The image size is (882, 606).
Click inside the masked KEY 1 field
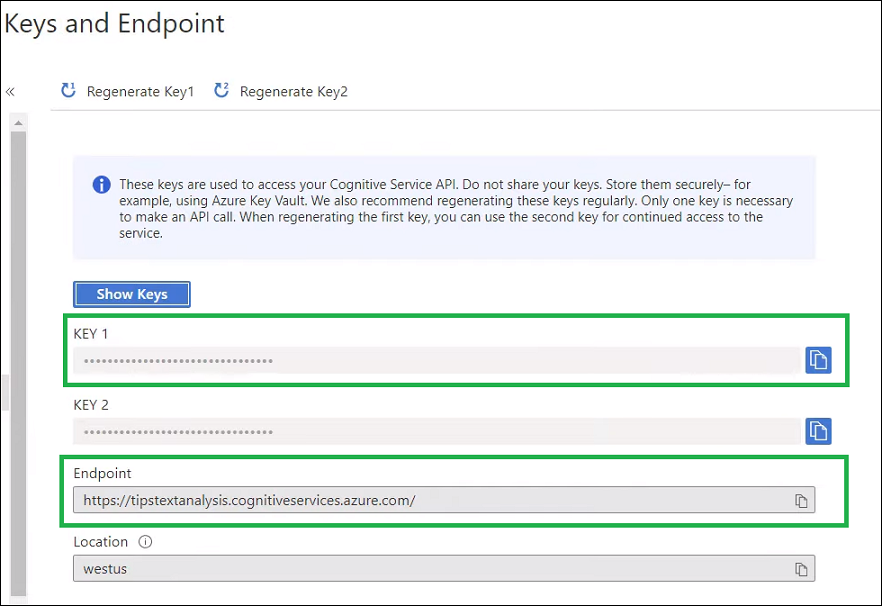pos(436,360)
